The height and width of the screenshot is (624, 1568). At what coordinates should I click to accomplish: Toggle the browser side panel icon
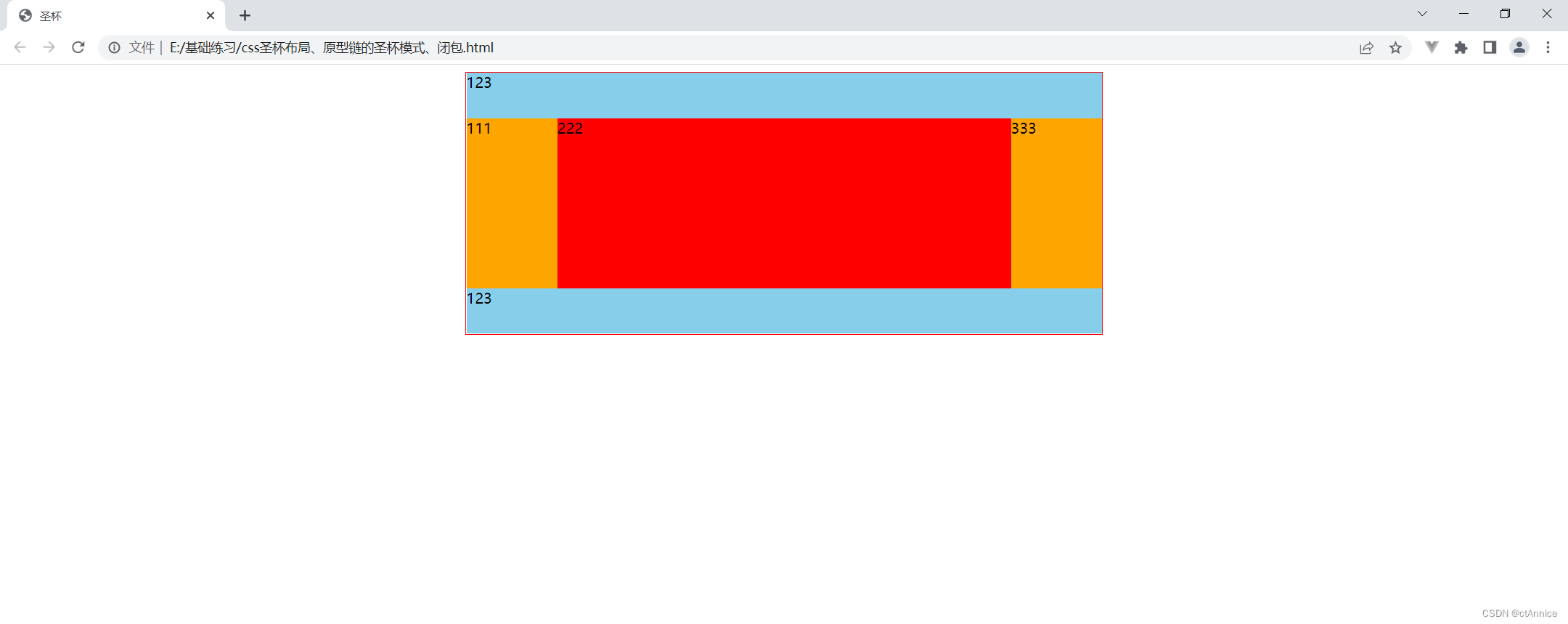[x=1490, y=47]
